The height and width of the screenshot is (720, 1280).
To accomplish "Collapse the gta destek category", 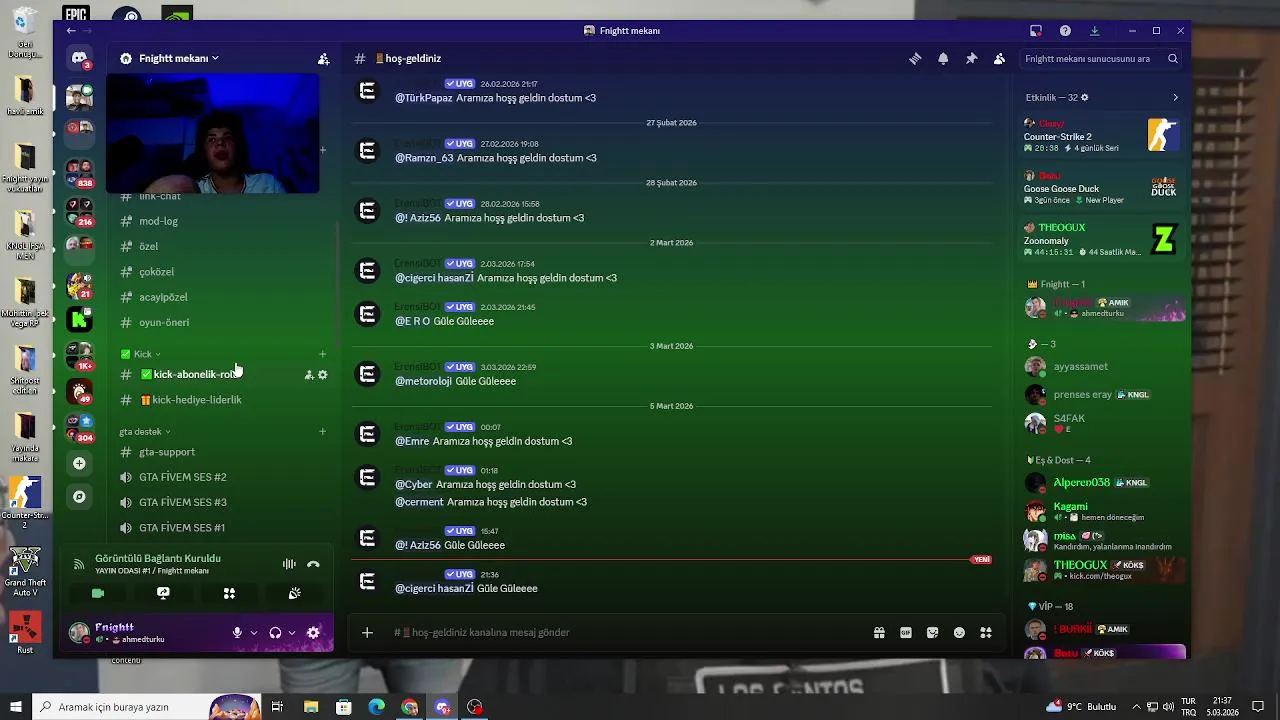I will [145, 432].
